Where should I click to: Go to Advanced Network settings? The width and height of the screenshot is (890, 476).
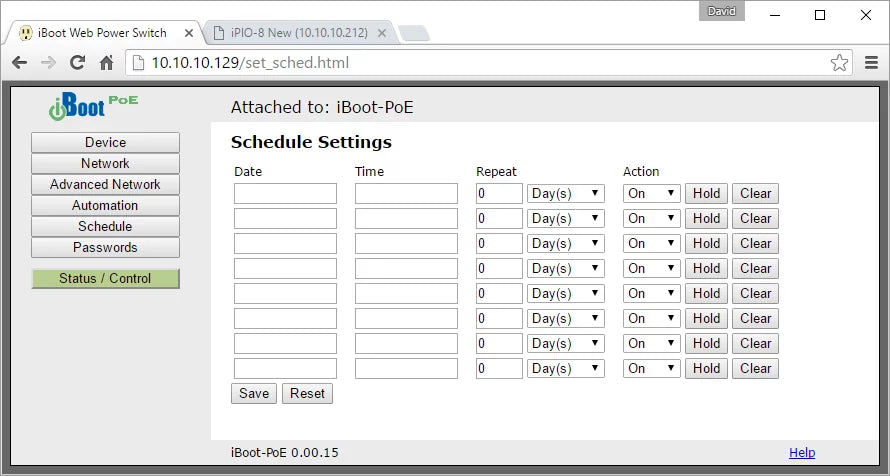click(x=106, y=184)
